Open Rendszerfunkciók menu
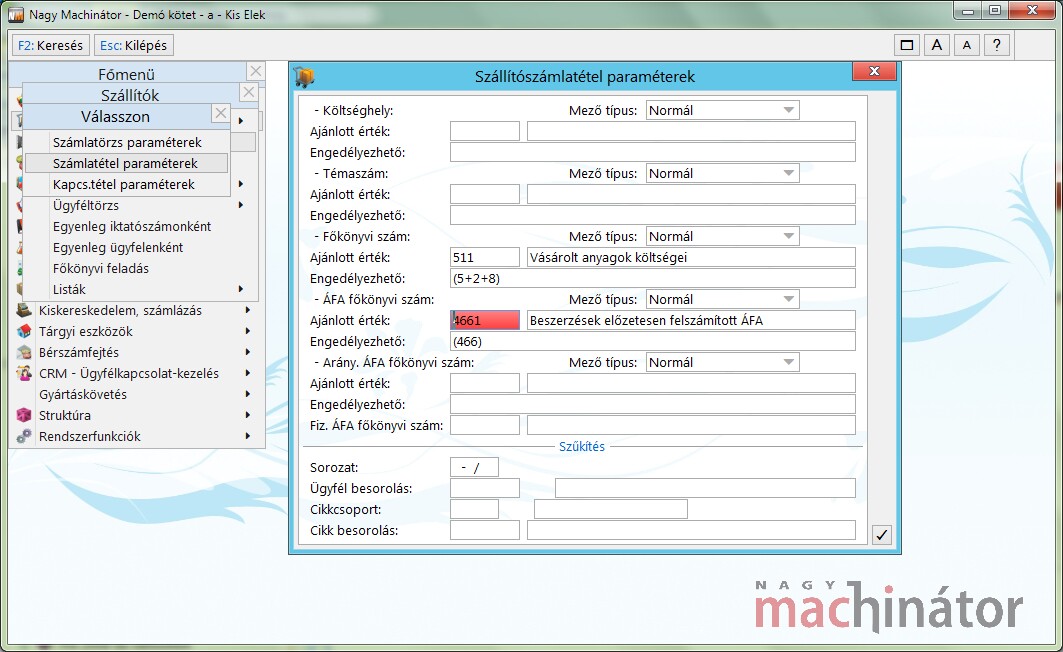The width and height of the screenshot is (1063, 652). 136,436
